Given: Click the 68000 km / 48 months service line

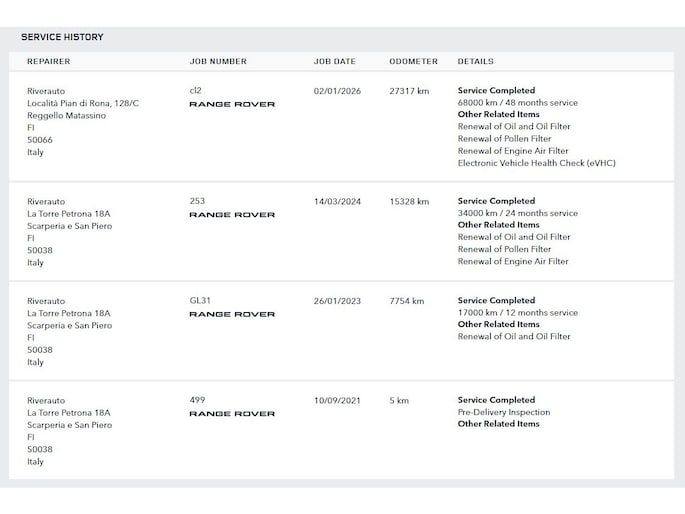Looking at the screenshot, I should tap(517, 103).
